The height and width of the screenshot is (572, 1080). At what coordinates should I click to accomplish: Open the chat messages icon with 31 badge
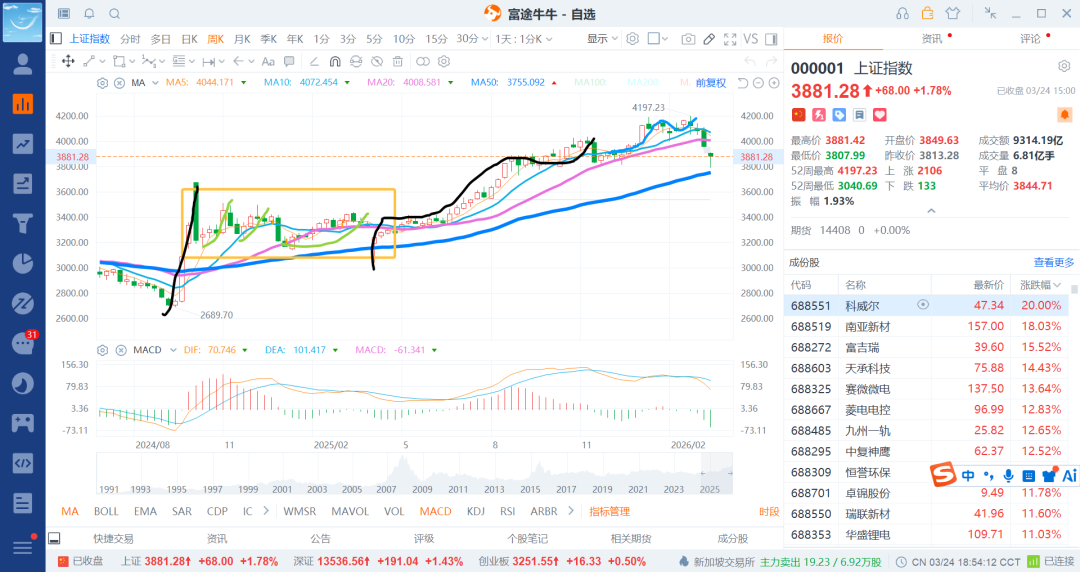click(x=23, y=343)
